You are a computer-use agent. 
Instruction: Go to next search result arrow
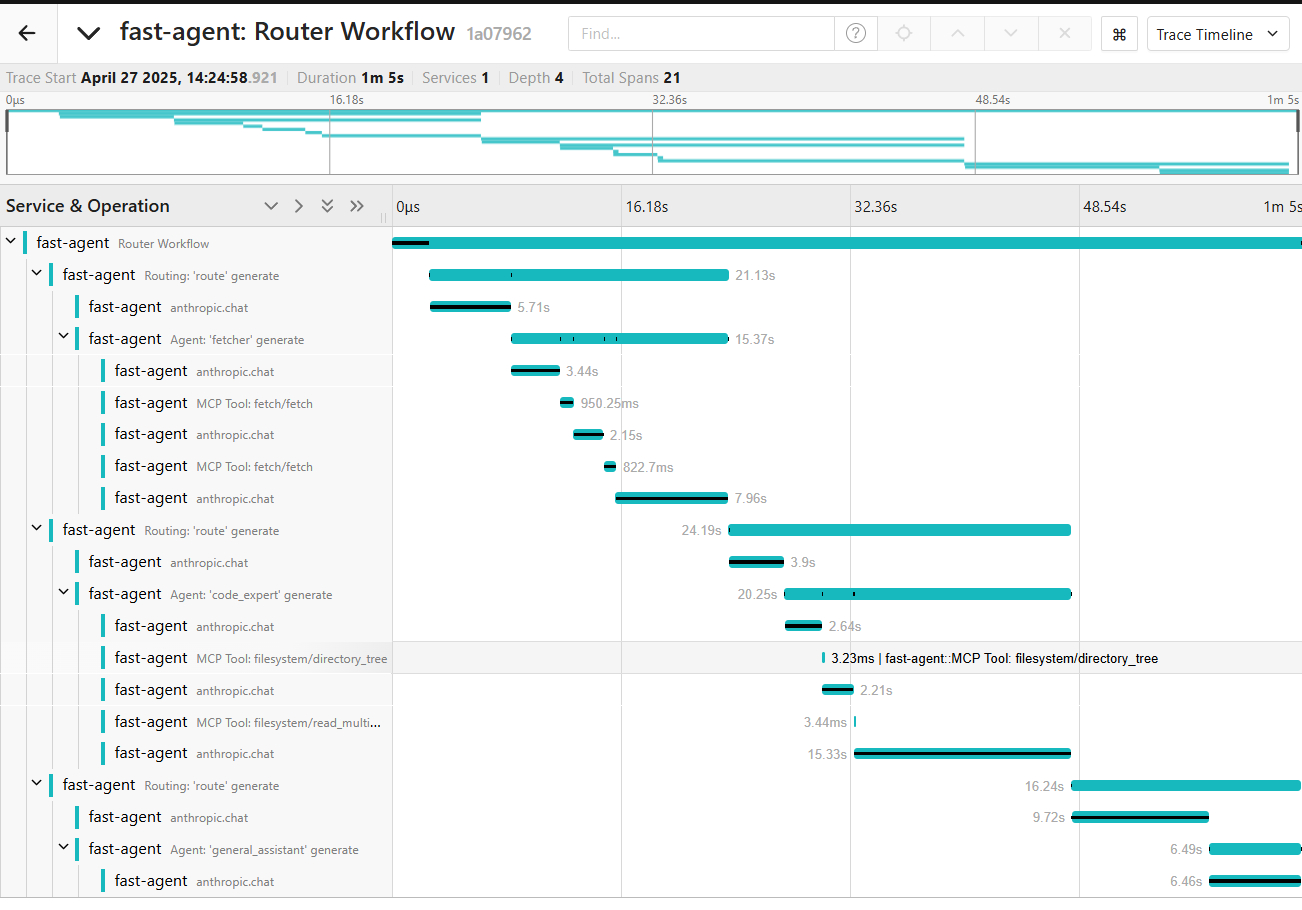click(x=1011, y=34)
